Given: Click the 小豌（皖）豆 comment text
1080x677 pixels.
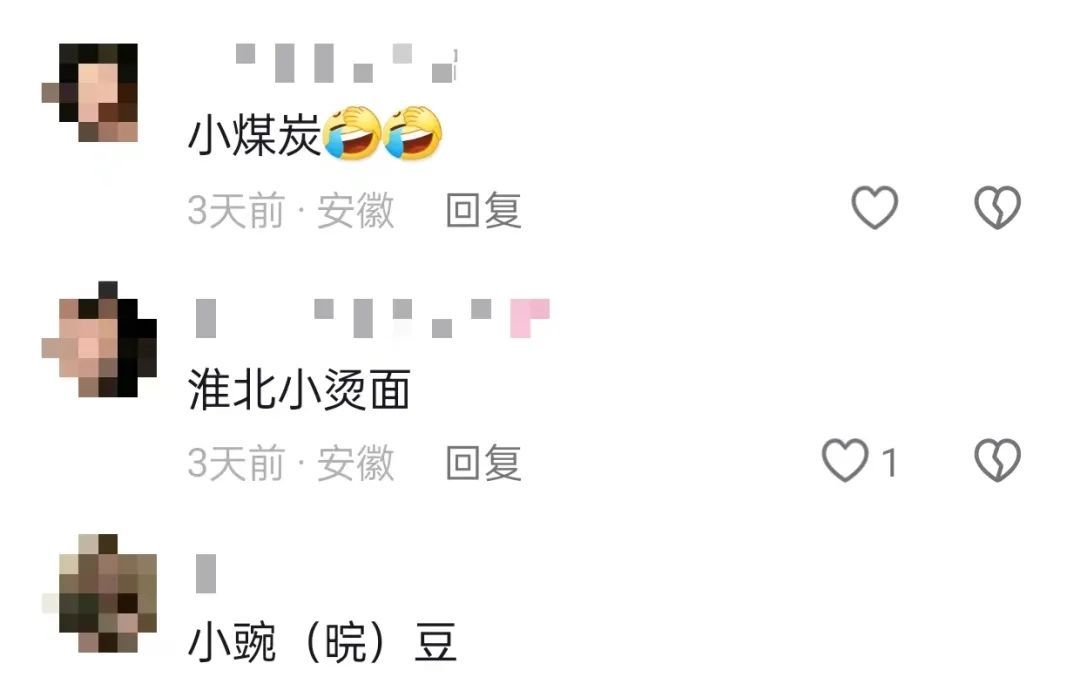Looking at the screenshot, I should tap(322, 643).
